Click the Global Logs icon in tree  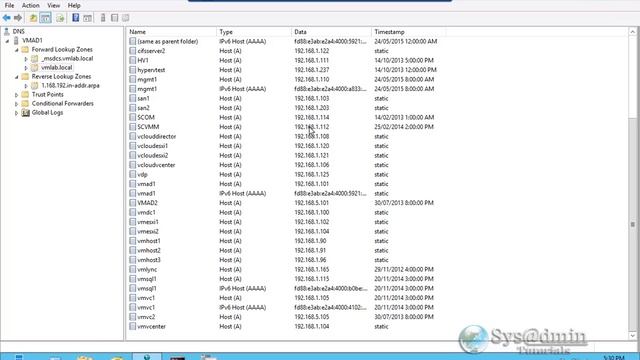point(25,113)
